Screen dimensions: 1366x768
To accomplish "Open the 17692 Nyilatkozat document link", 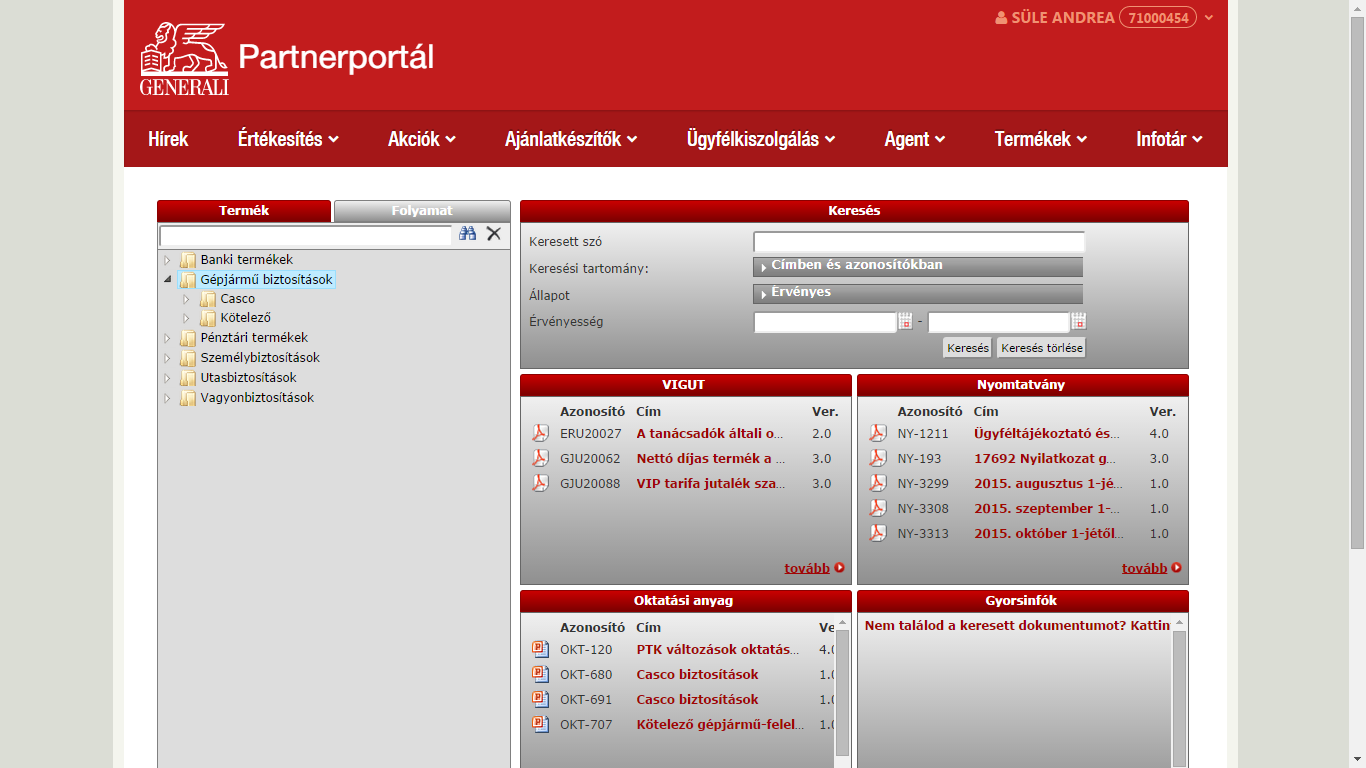I will click(x=1045, y=459).
